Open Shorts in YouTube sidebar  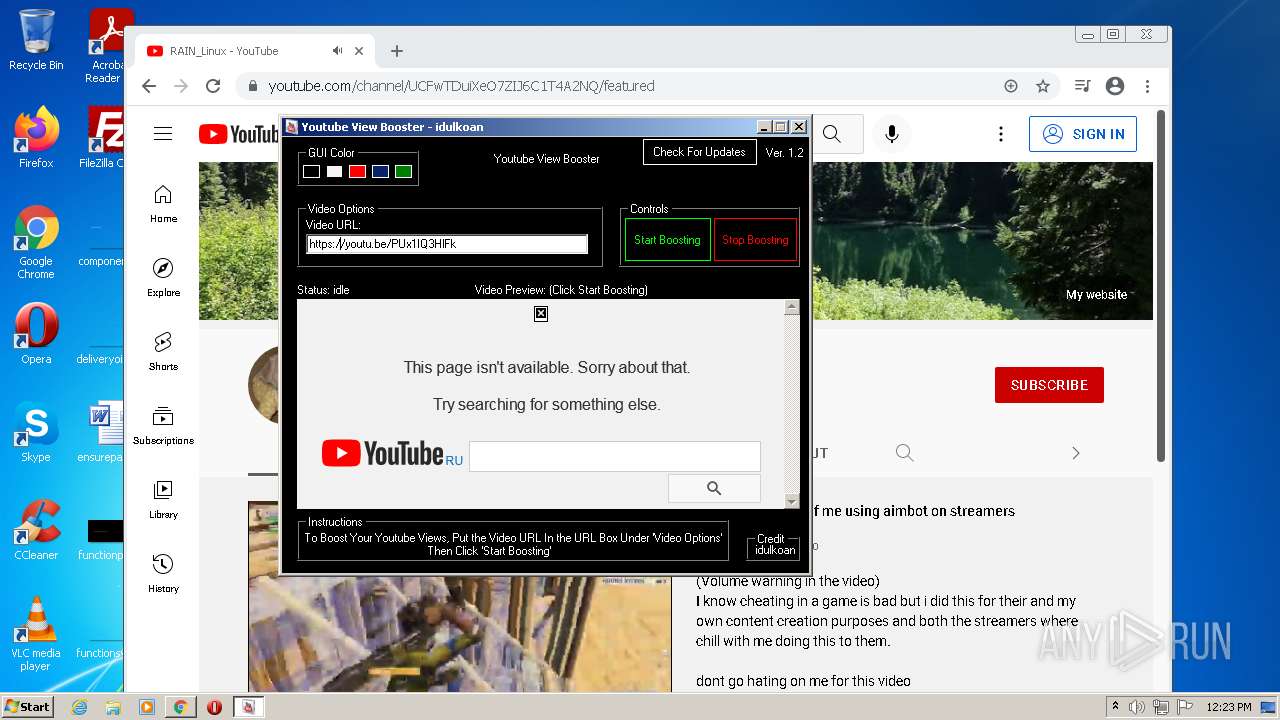pyautogui.click(x=163, y=352)
